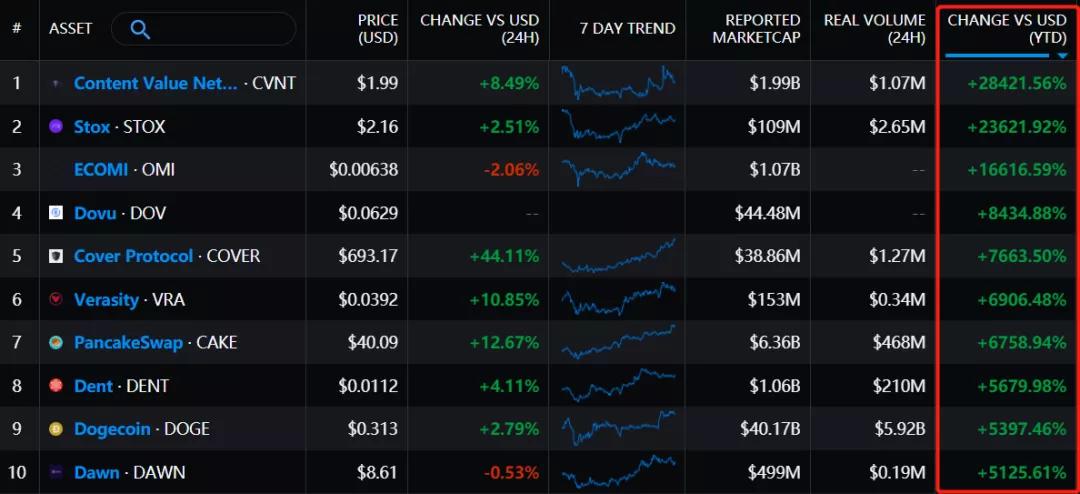The image size is (1080, 494).
Task: Open the Content Value Network asset link
Action: [x=155, y=83]
